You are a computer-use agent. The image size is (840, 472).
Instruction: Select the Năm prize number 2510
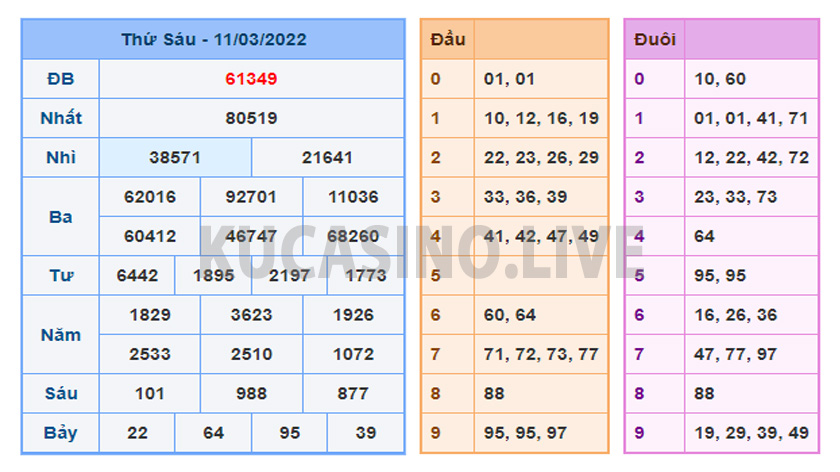(251, 354)
